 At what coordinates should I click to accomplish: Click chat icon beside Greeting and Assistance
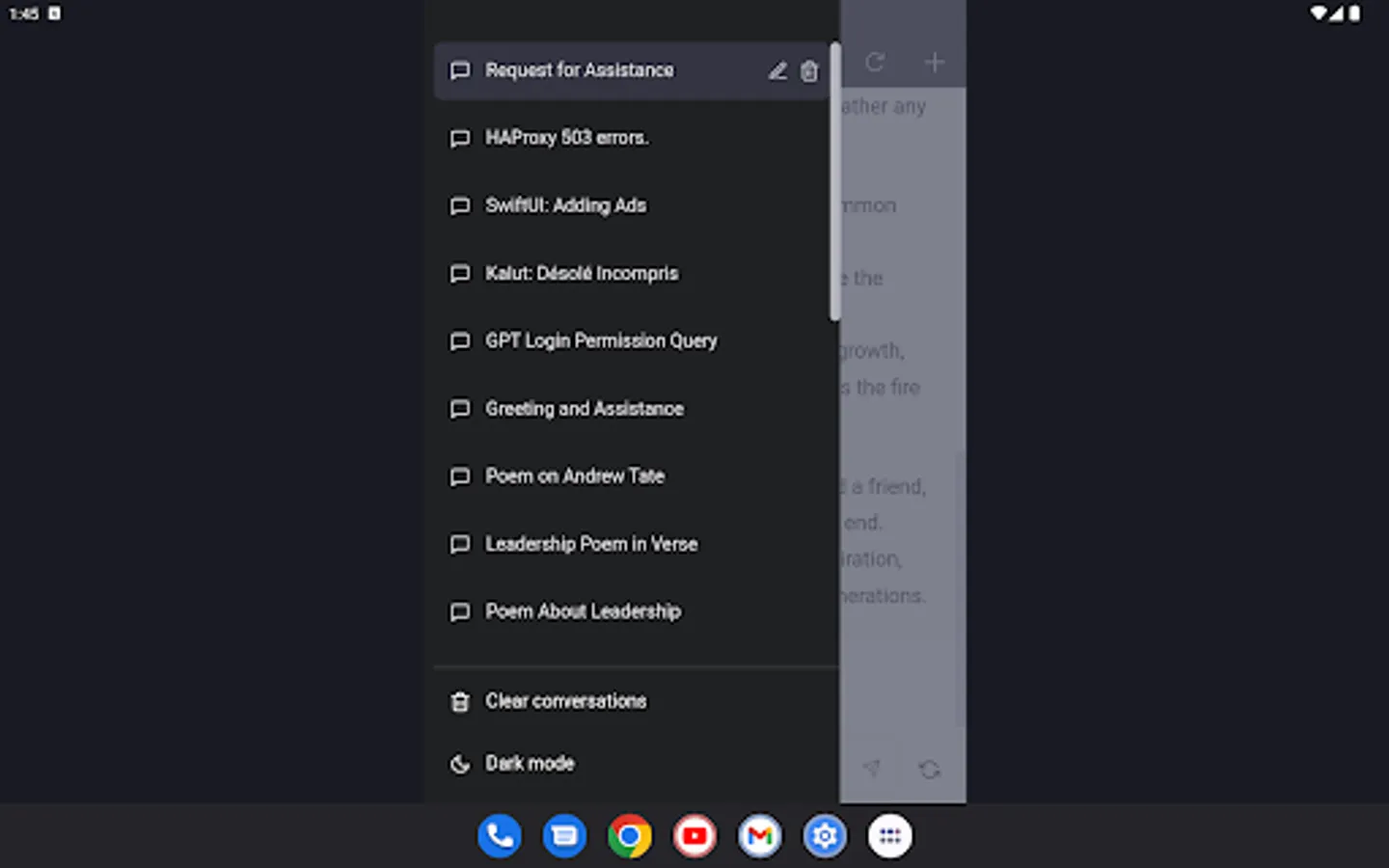(460, 409)
